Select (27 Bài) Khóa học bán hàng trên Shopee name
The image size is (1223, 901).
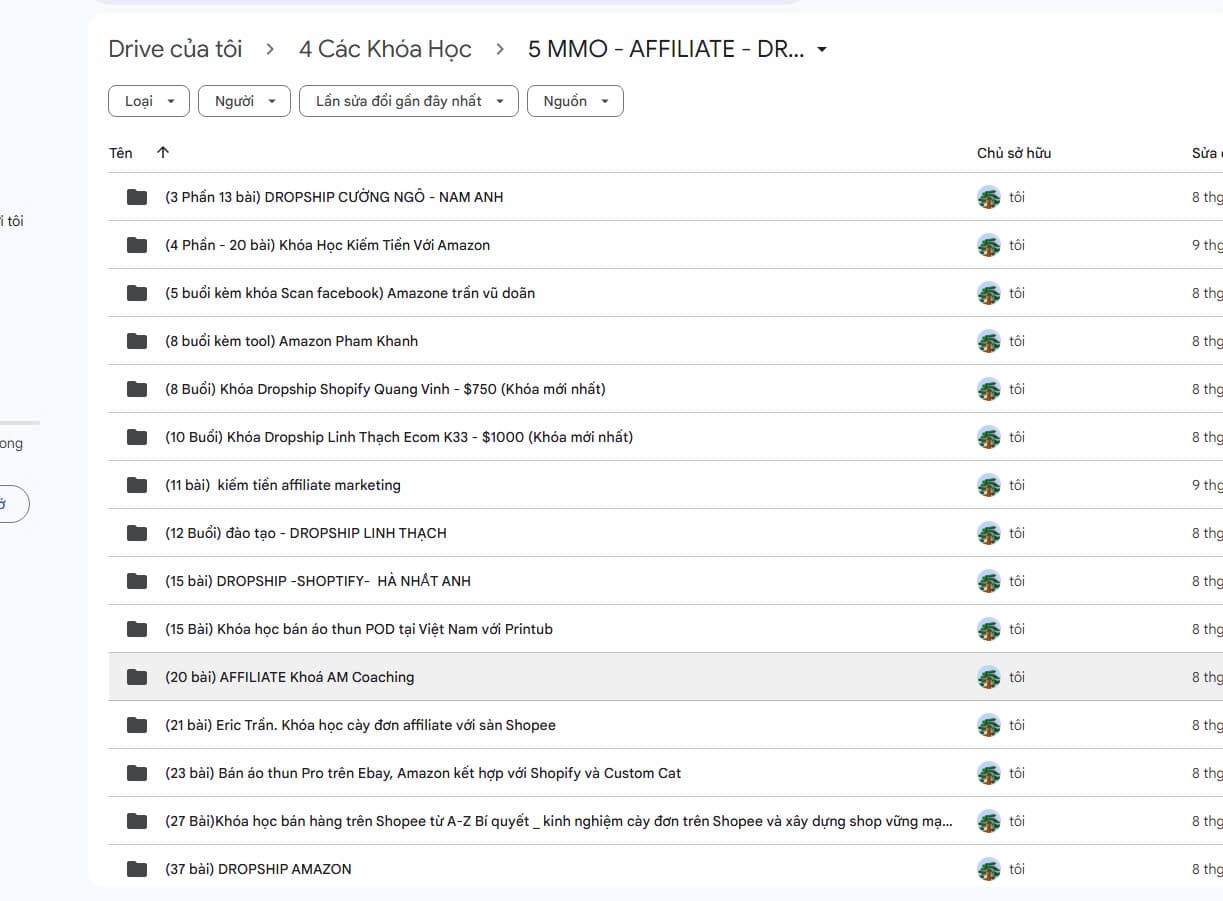pos(559,821)
